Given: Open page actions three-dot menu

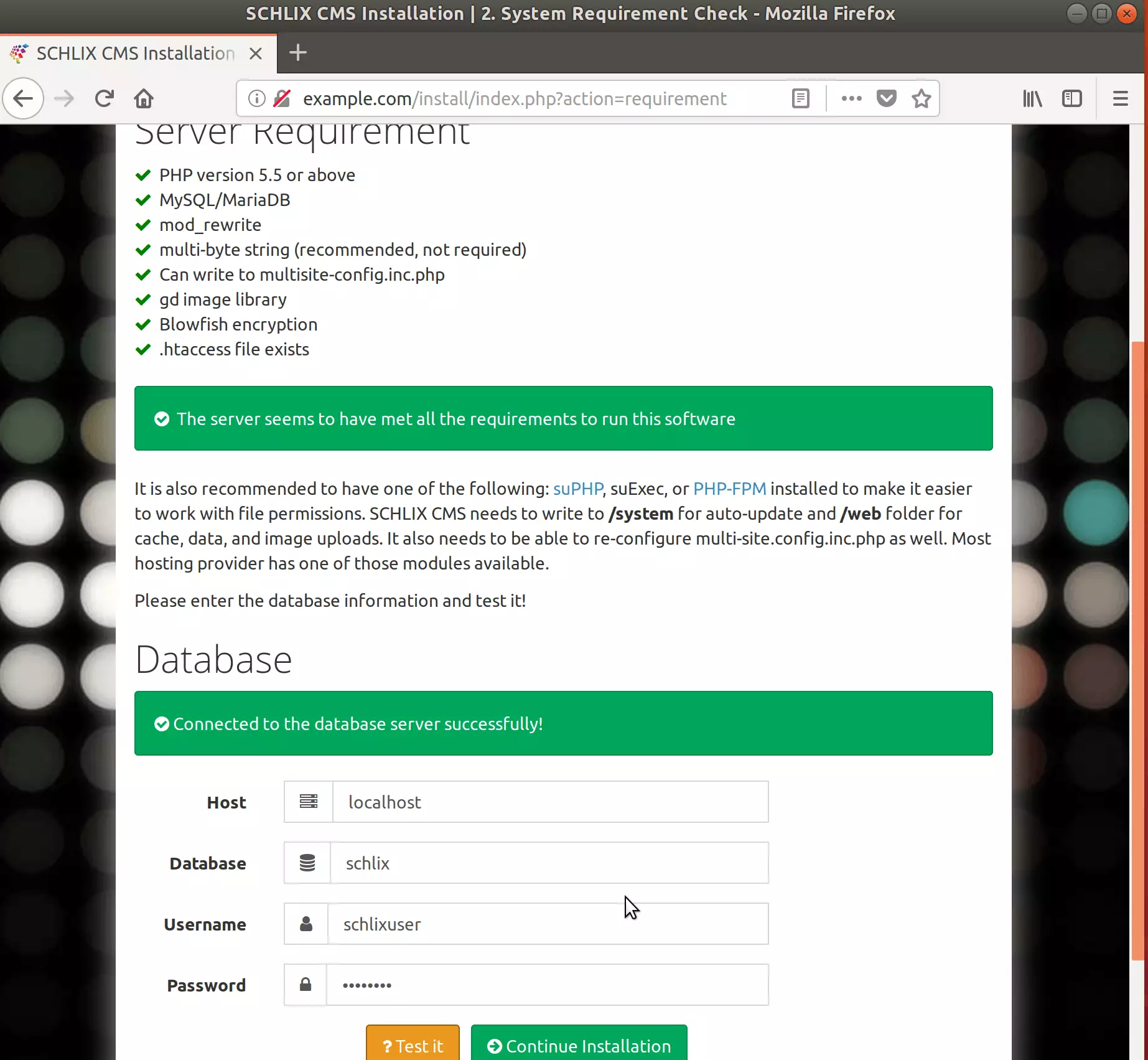Looking at the screenshot, I should [851, 98].
